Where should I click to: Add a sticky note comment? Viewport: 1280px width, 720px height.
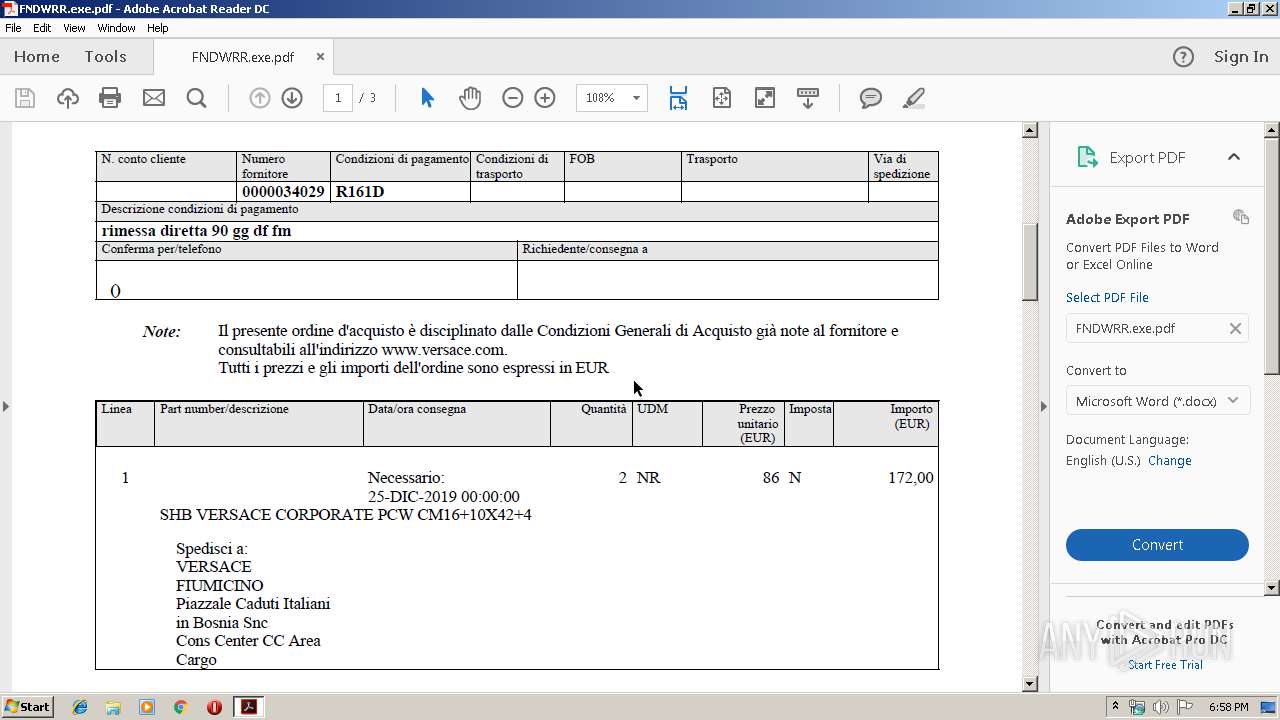coord(871,98)
